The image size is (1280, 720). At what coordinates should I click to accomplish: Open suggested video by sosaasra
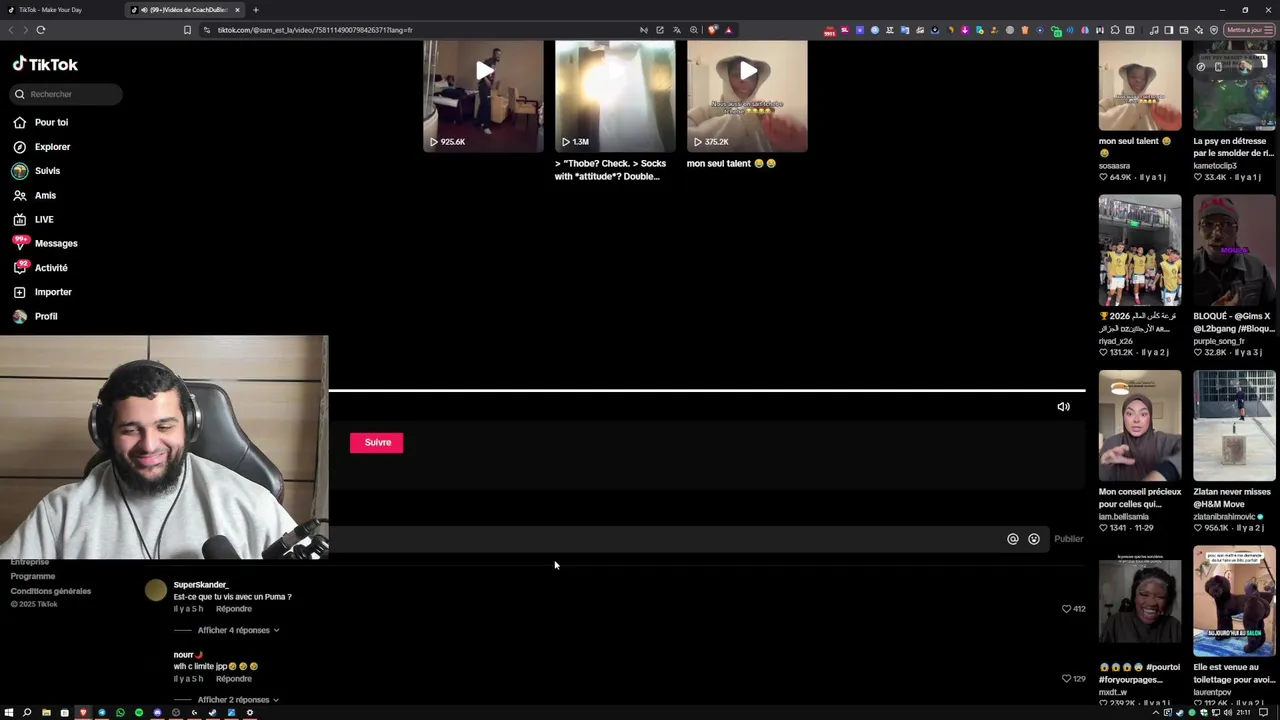(x=1140, y=86)
